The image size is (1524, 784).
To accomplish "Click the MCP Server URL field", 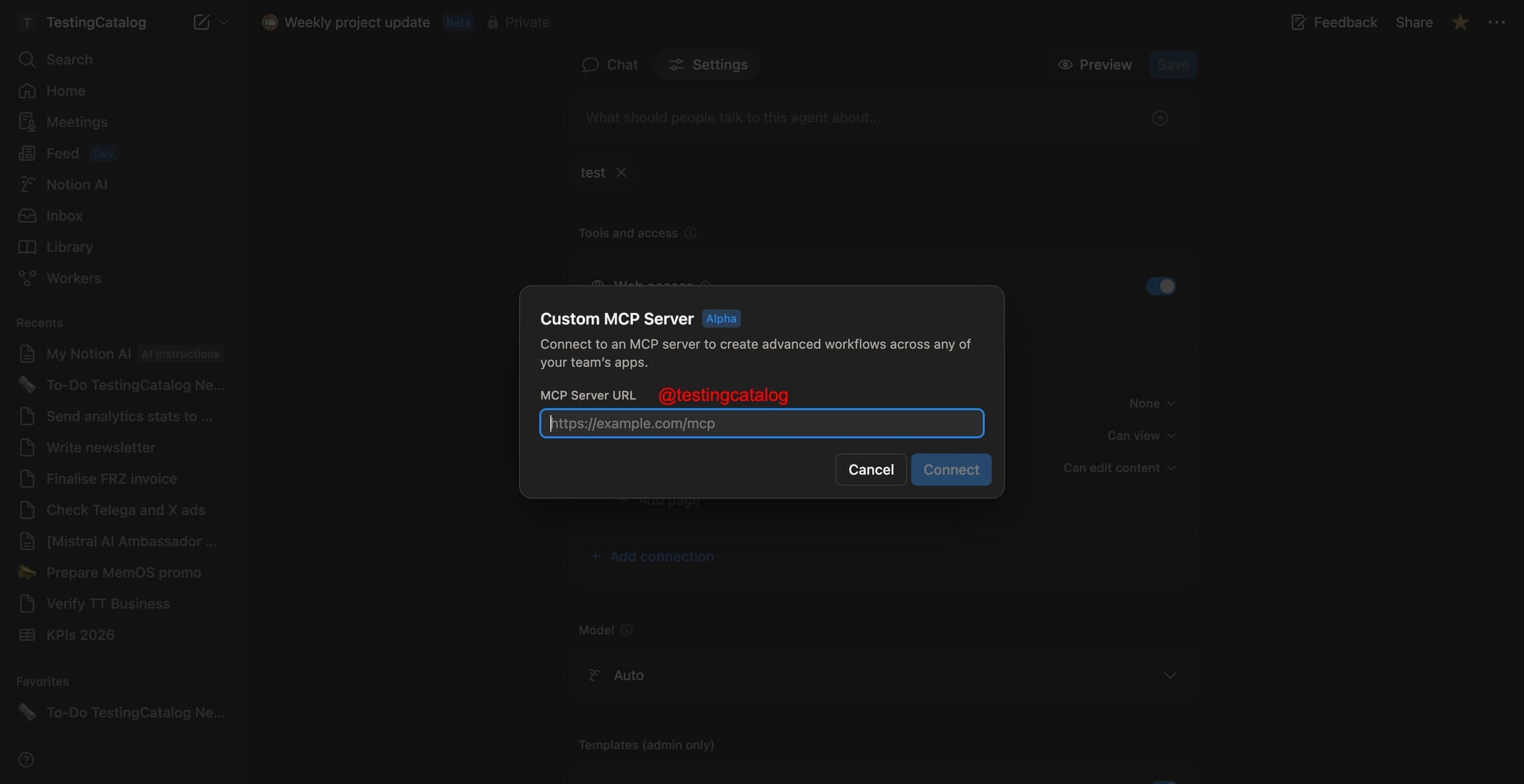I will click(761, 423).
